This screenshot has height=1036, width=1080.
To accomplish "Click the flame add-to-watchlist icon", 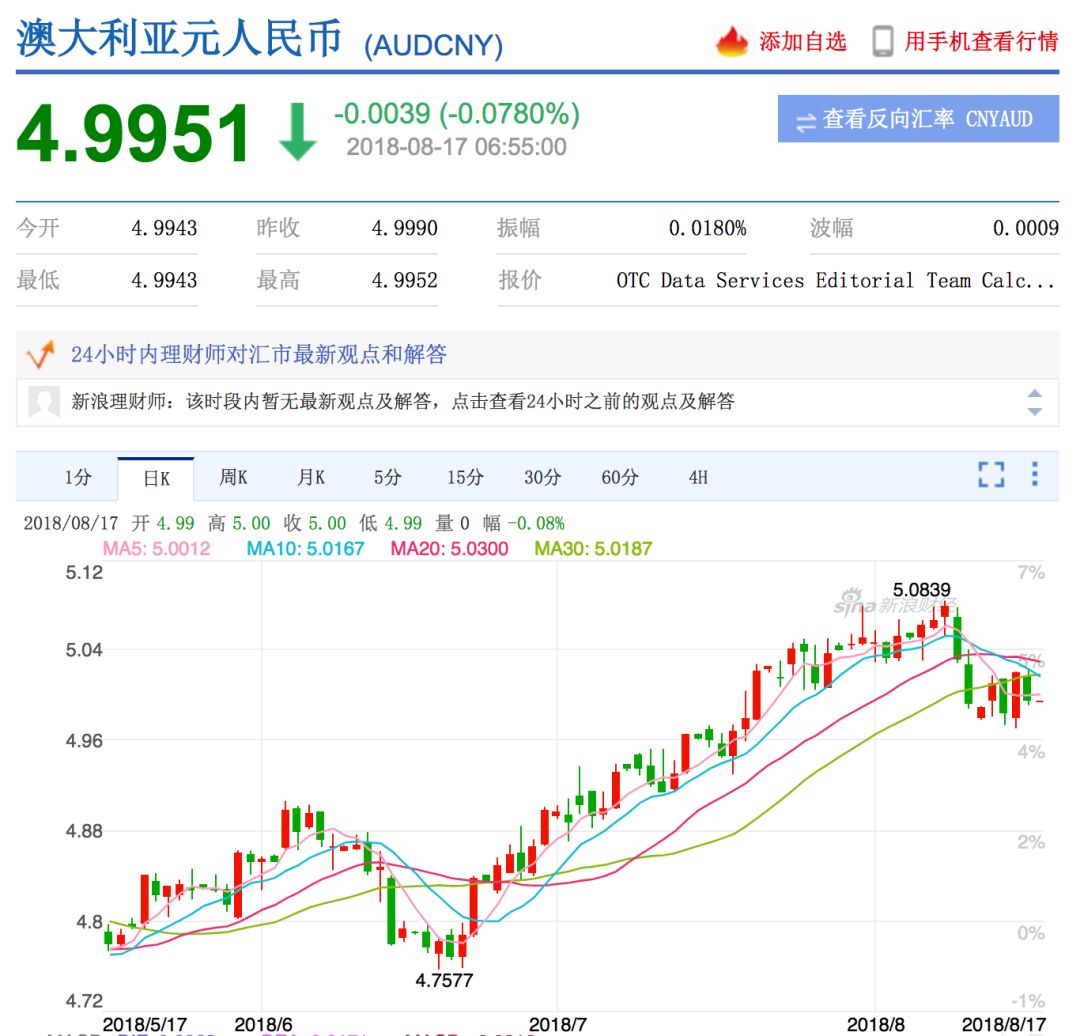I will click(732, 41).
